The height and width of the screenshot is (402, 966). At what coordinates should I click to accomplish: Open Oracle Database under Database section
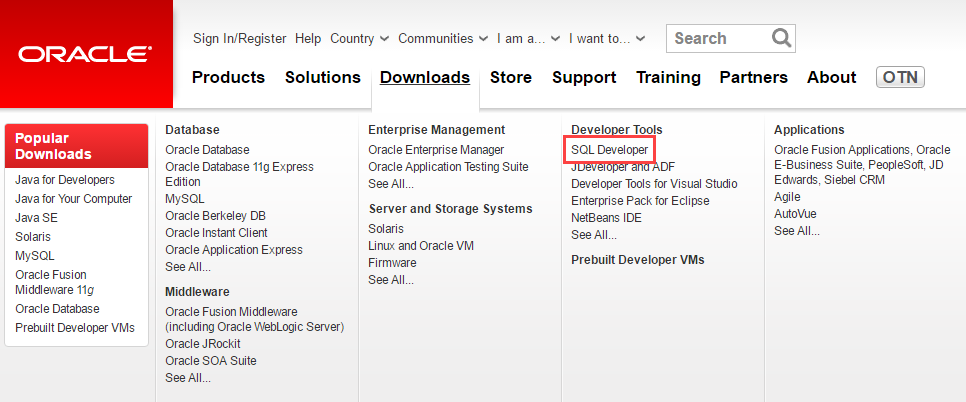pyautogui.click(x=207, y=150)
